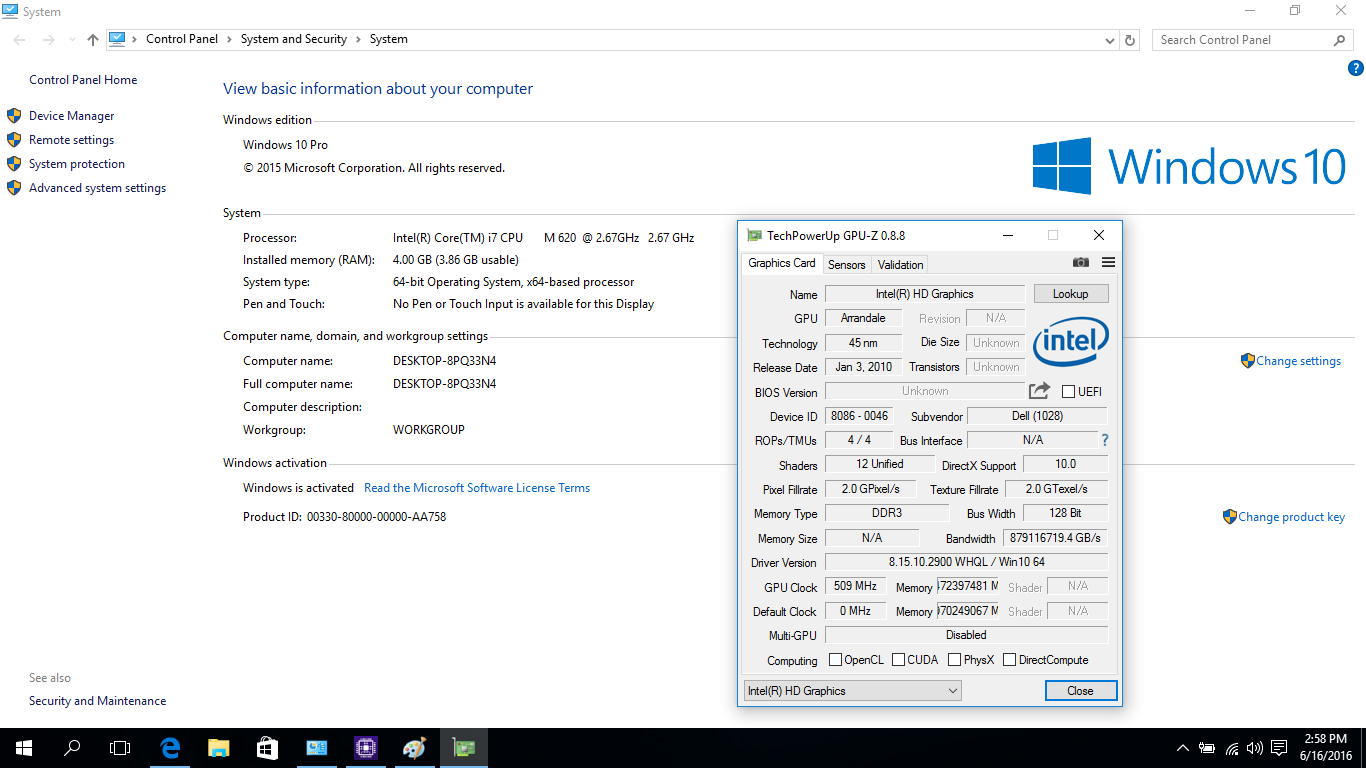Open the Windows Store taskbar icon
Screen dimensions: 1366x768
pos(267,748)
